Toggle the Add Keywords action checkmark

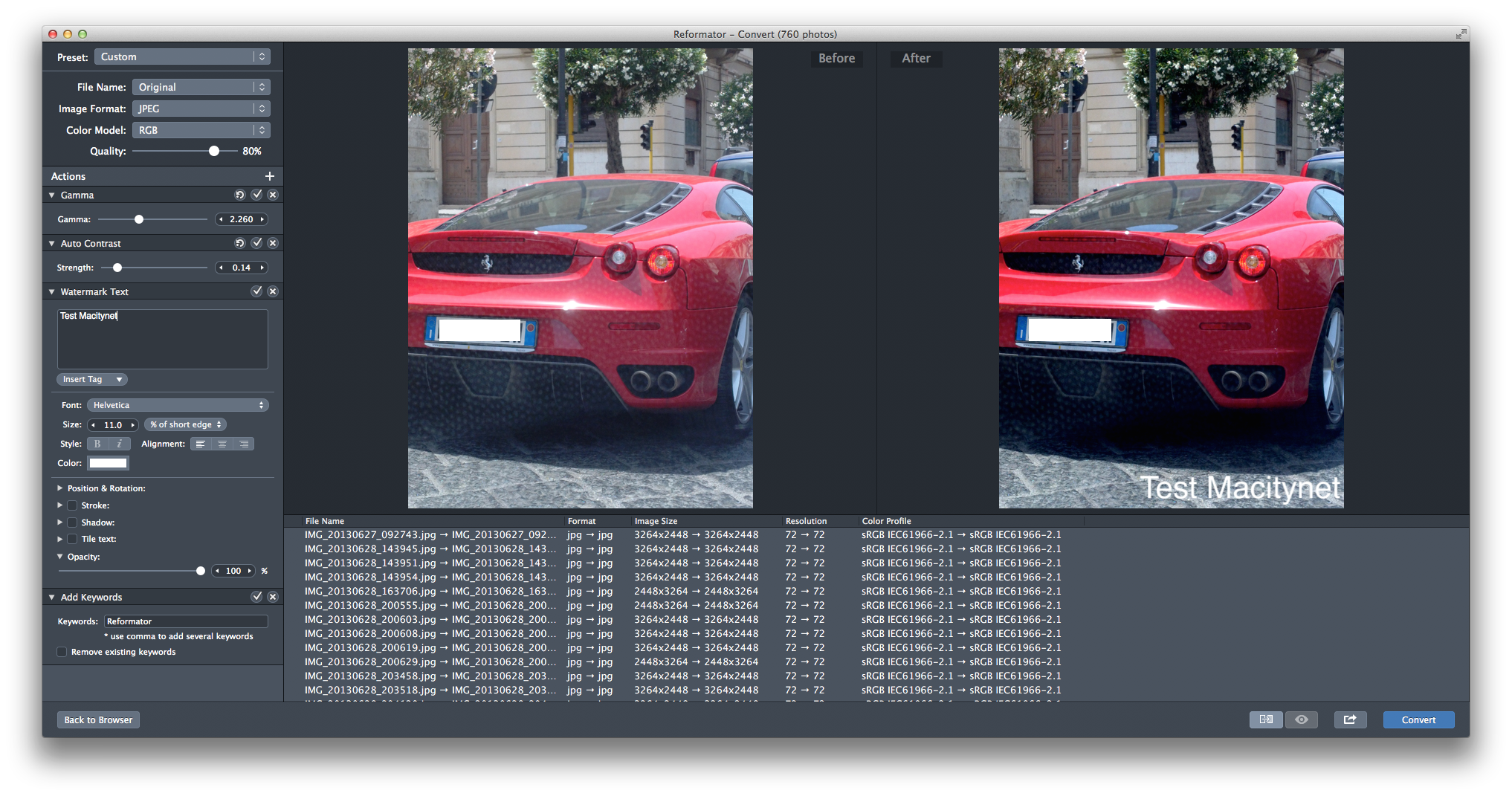click(256, 597)
